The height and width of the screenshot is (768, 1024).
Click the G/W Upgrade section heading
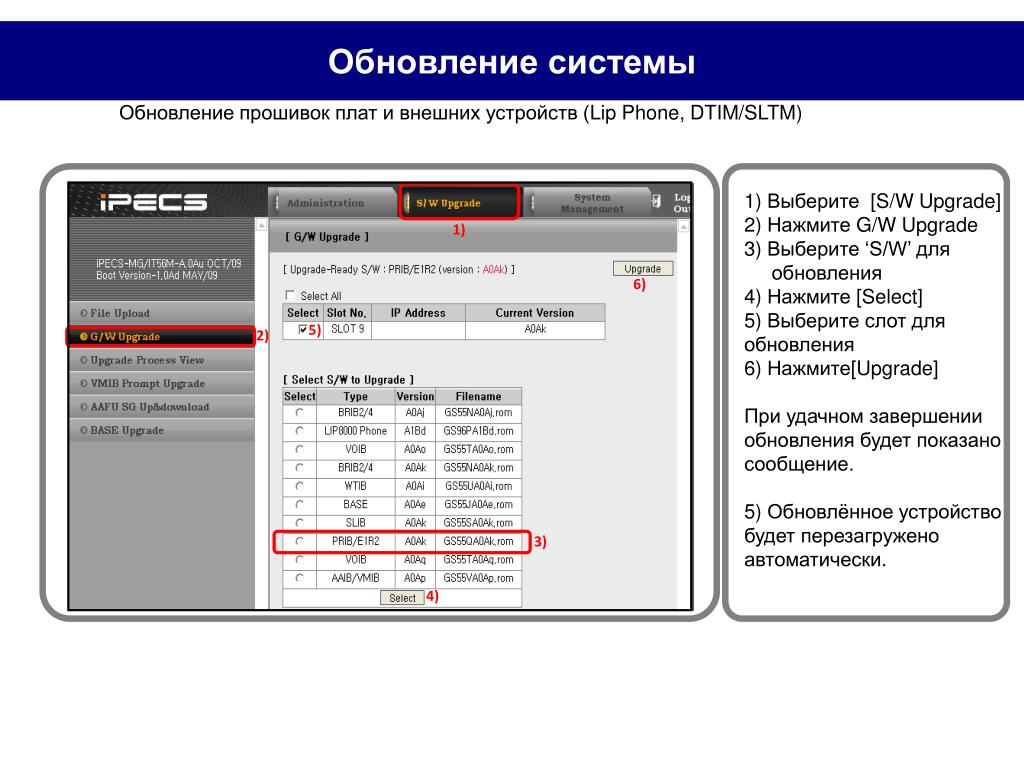(327, 237)
